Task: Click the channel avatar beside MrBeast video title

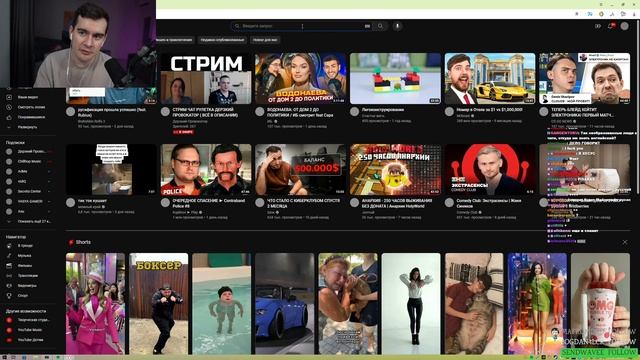Action: coord(449,111)
